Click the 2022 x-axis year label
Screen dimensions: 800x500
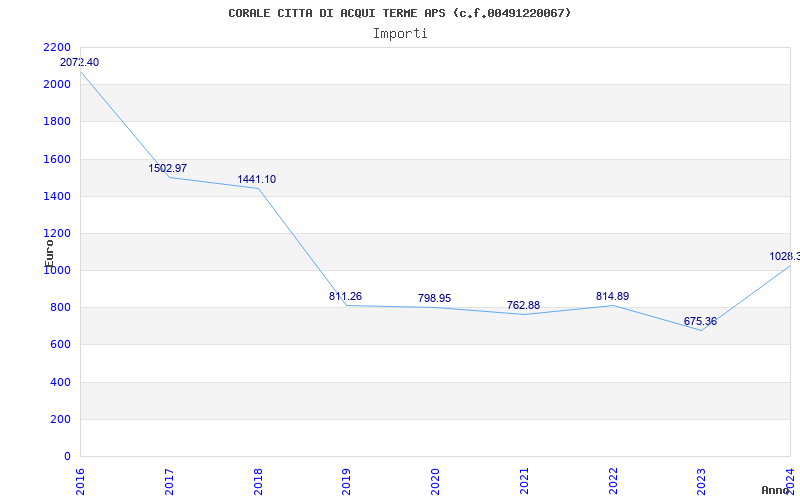pos(613,481)
